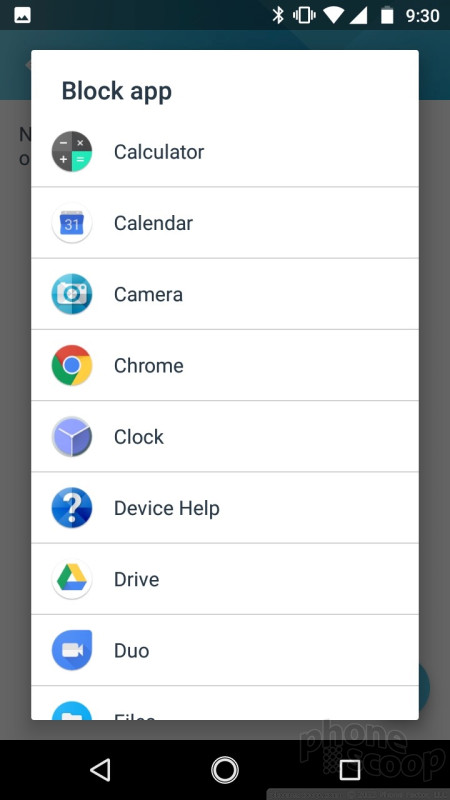Tap the Camera app icon
The height and width of the screenshot is (800, 450).
pyautogui.click(x=72, y=294)
